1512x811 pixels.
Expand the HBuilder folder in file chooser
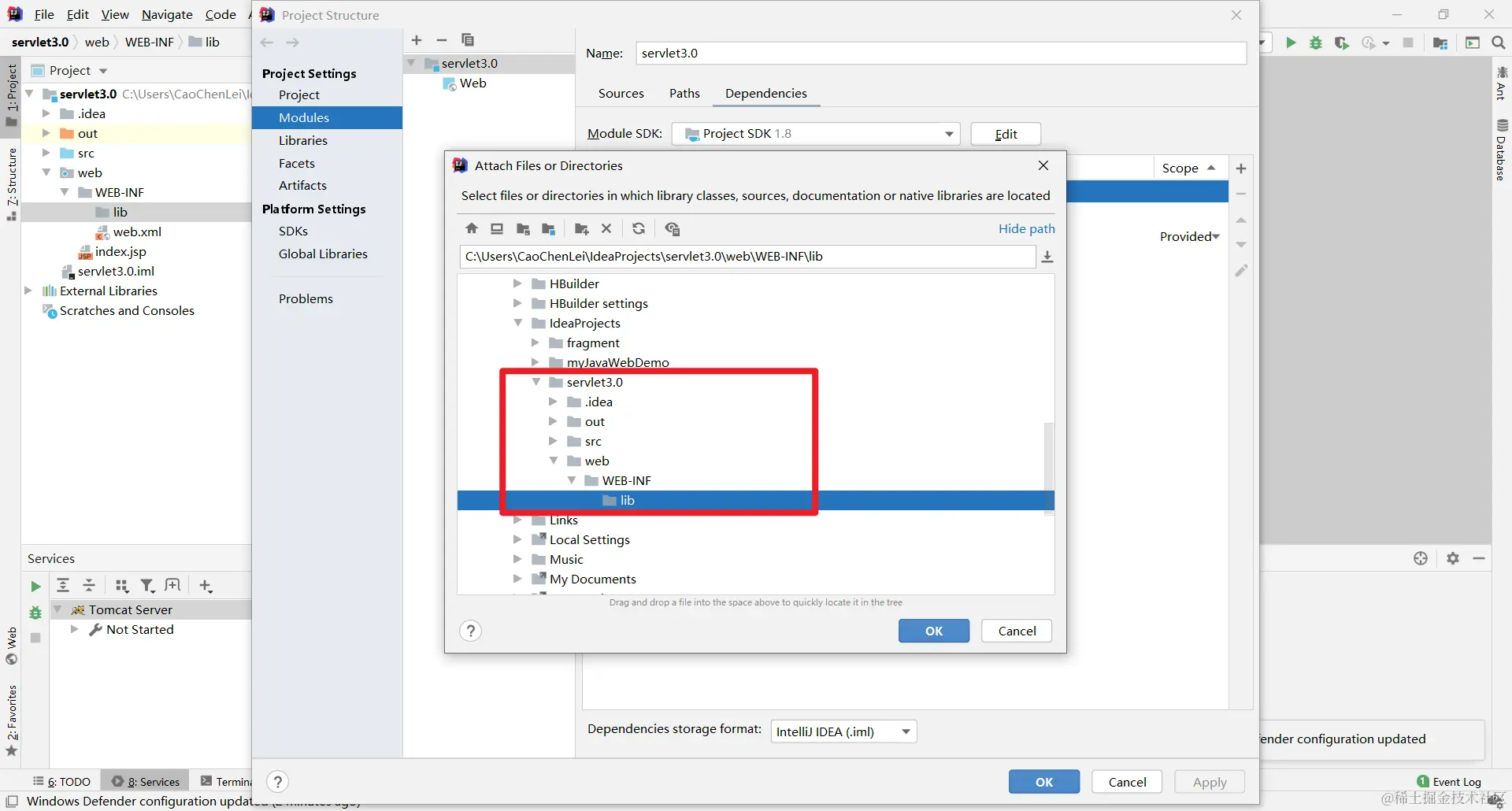[517, 283]
